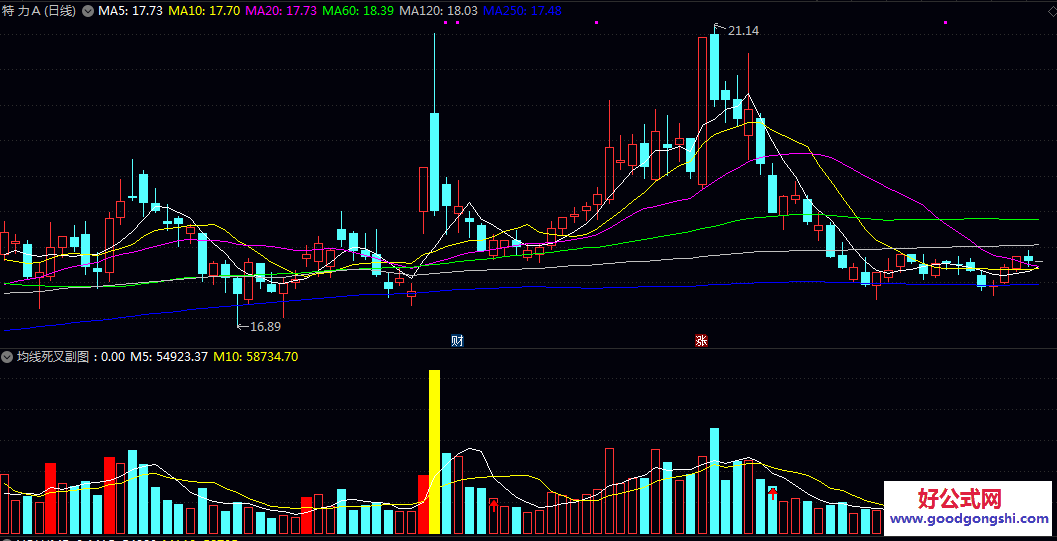Expand the 均线死叉副图 indicator dropdown arrow
1057x541 pixels.
[8, 357]
